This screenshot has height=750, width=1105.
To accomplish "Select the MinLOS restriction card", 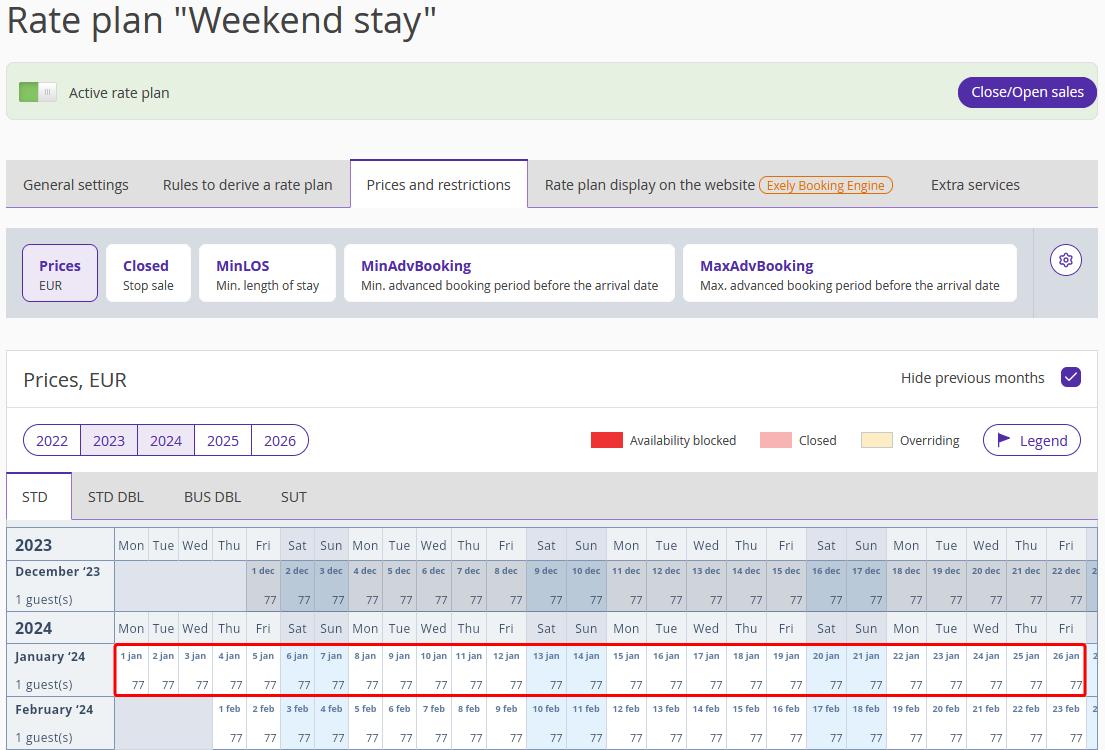I will tap(267, 273).
